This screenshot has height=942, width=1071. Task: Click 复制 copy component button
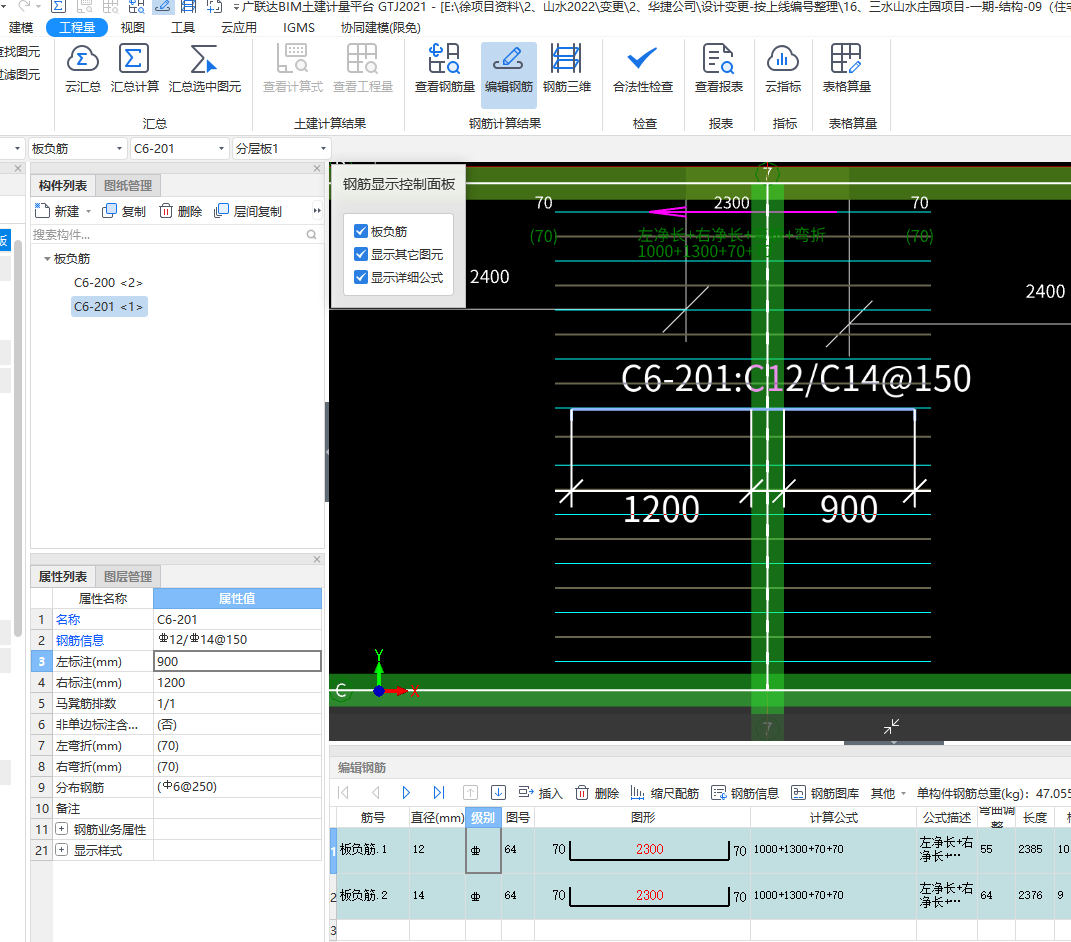tap(124, 211)
